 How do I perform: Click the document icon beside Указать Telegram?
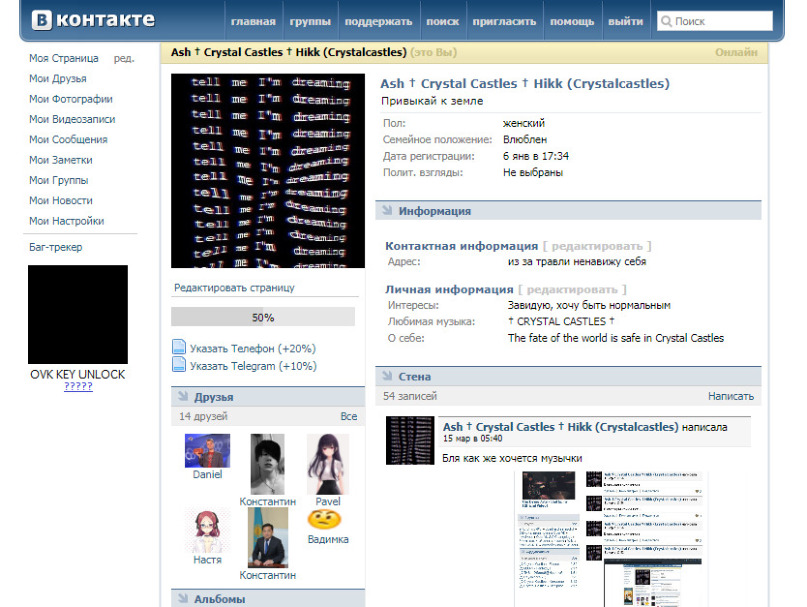pyautogui.click(x=179, y=366)
